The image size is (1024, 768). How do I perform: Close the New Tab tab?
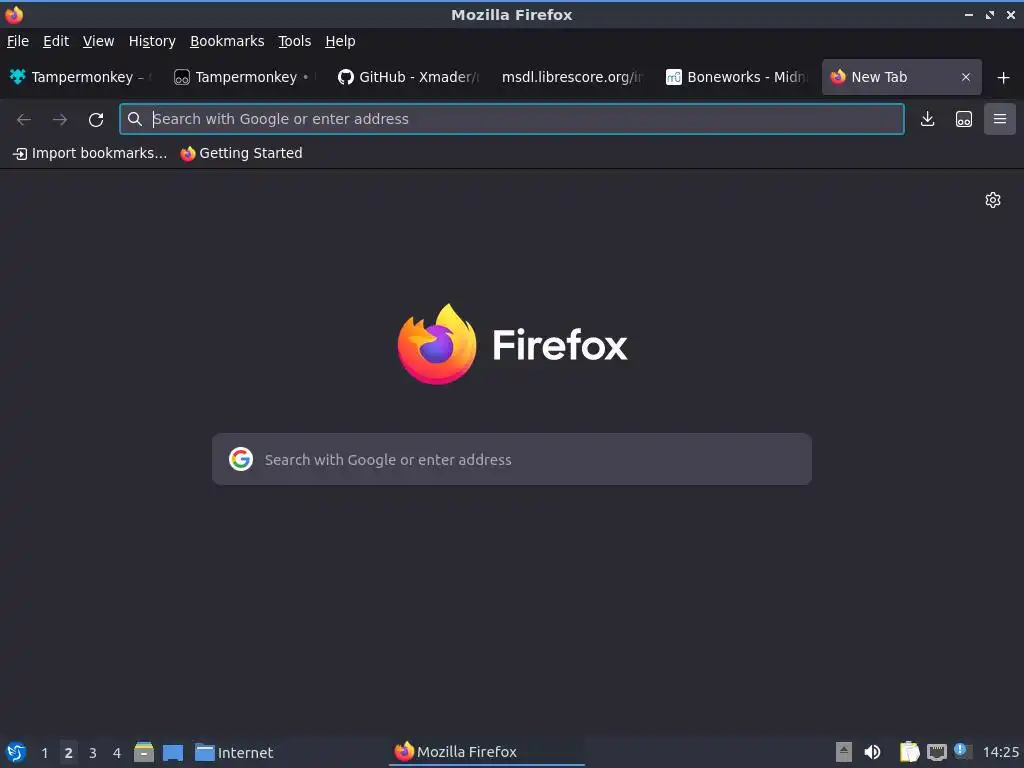pos(966,77)
